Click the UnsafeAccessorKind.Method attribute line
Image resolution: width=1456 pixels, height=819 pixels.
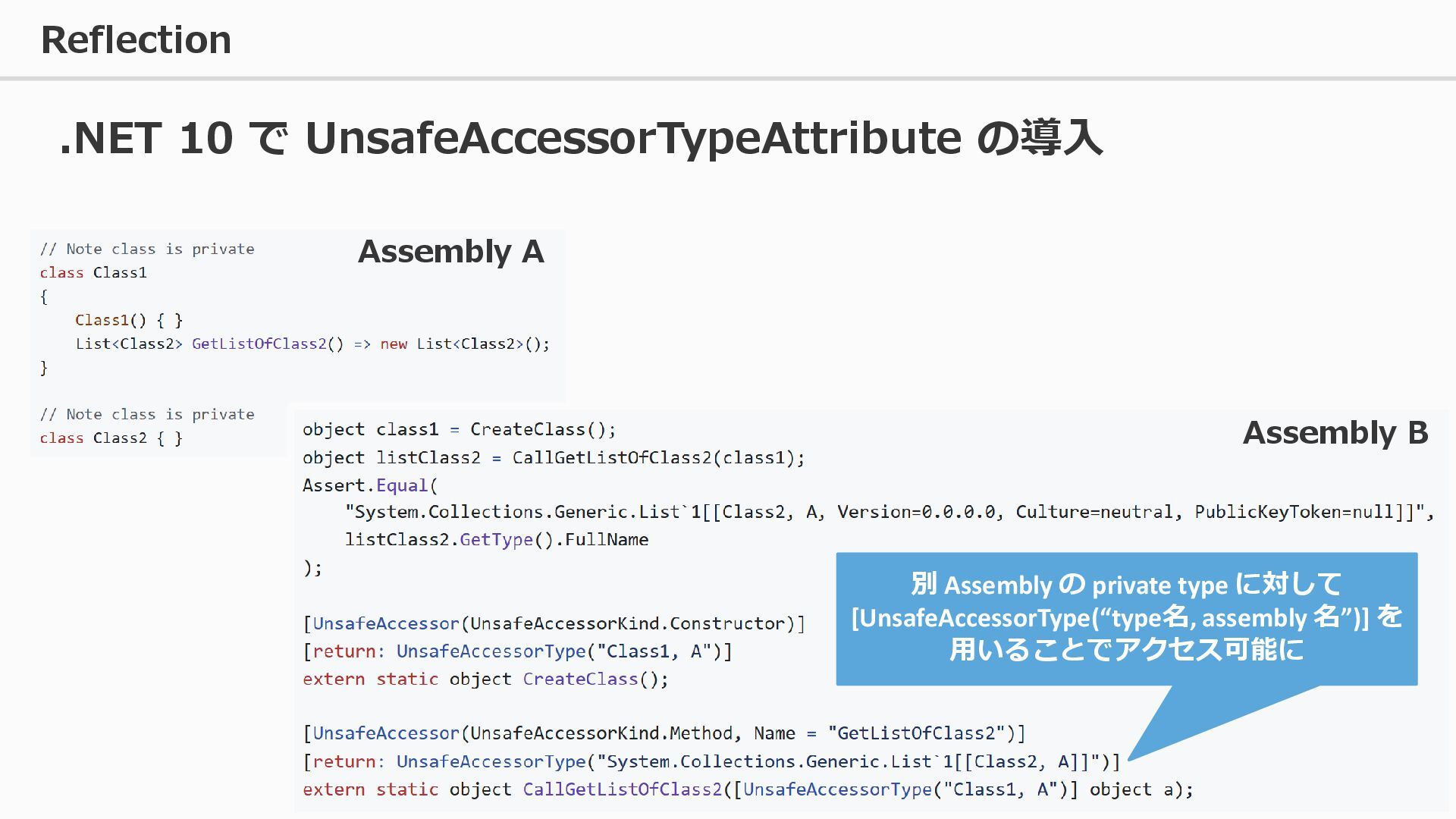(664, 733)
